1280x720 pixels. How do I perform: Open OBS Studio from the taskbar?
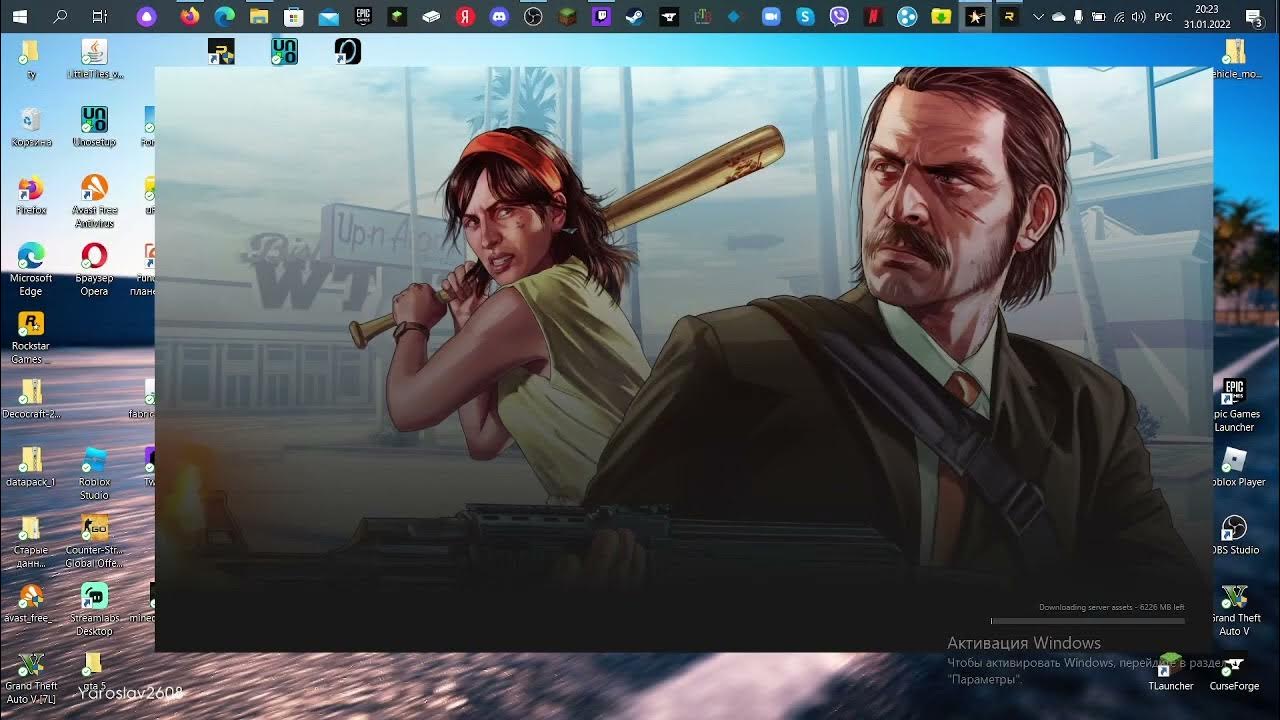533,16
